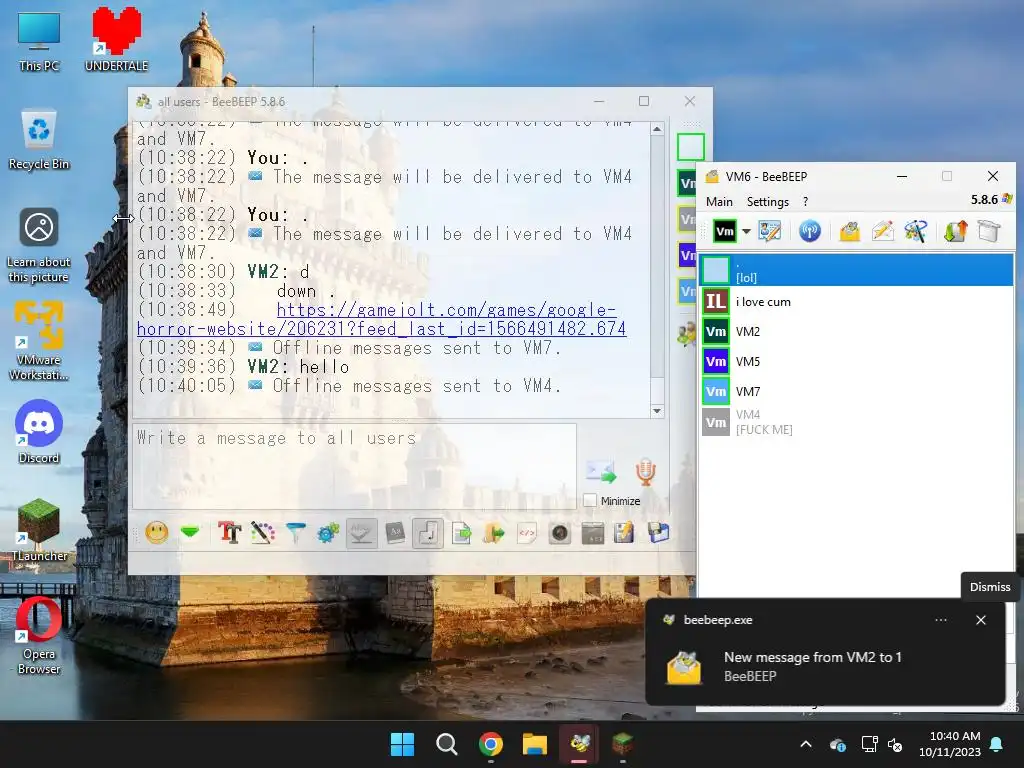The image size is (1024, 768).
Task: Close the beebeep.exe notification
Action: tap(981, 620)
